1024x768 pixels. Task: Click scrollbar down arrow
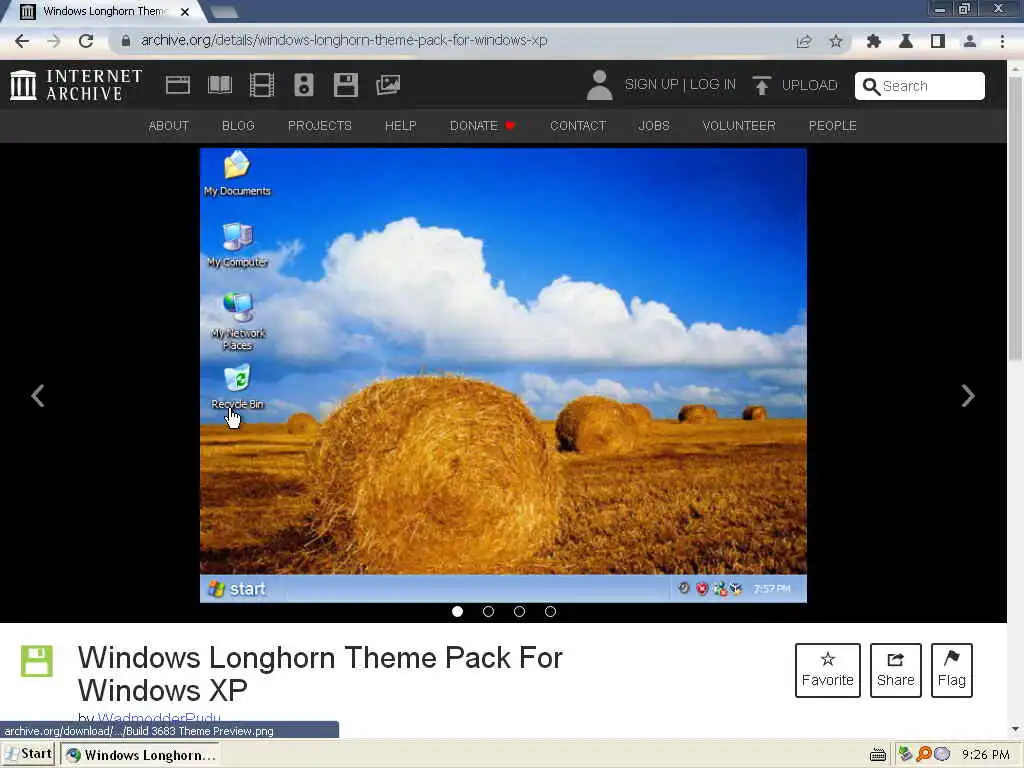pyautogui.click(x=1015, y=729)
